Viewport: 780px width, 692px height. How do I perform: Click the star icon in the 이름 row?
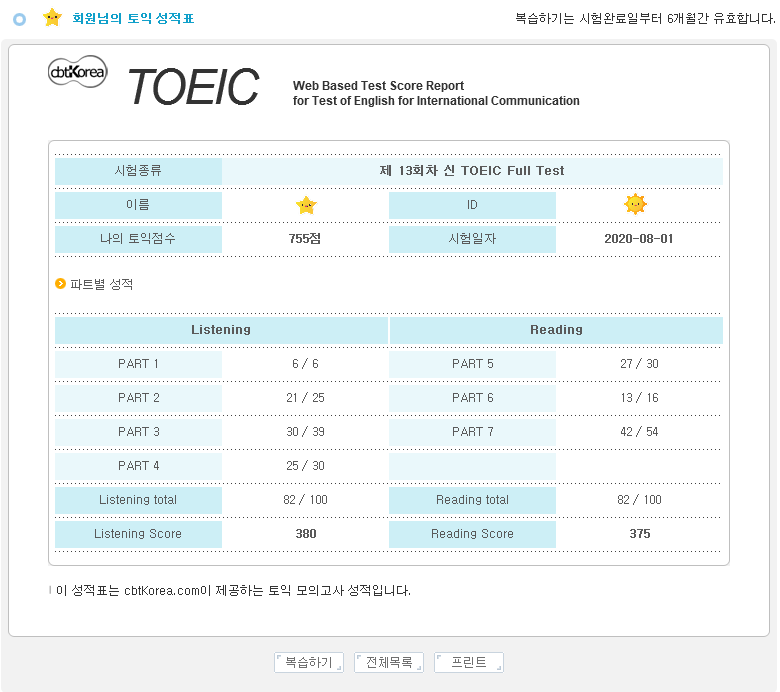[x=306, y=205]
